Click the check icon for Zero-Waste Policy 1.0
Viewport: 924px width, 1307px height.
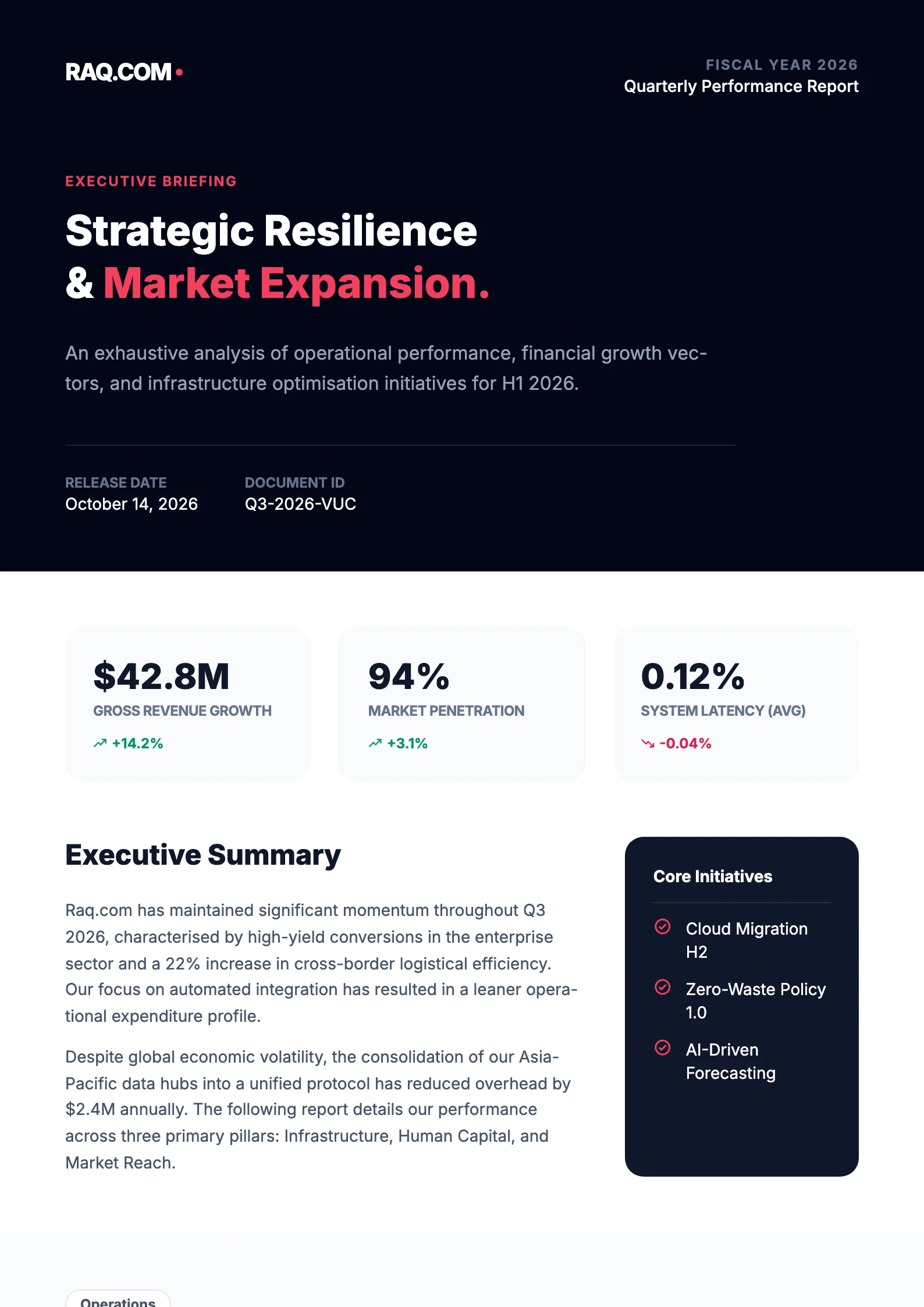tap(662, 987)
